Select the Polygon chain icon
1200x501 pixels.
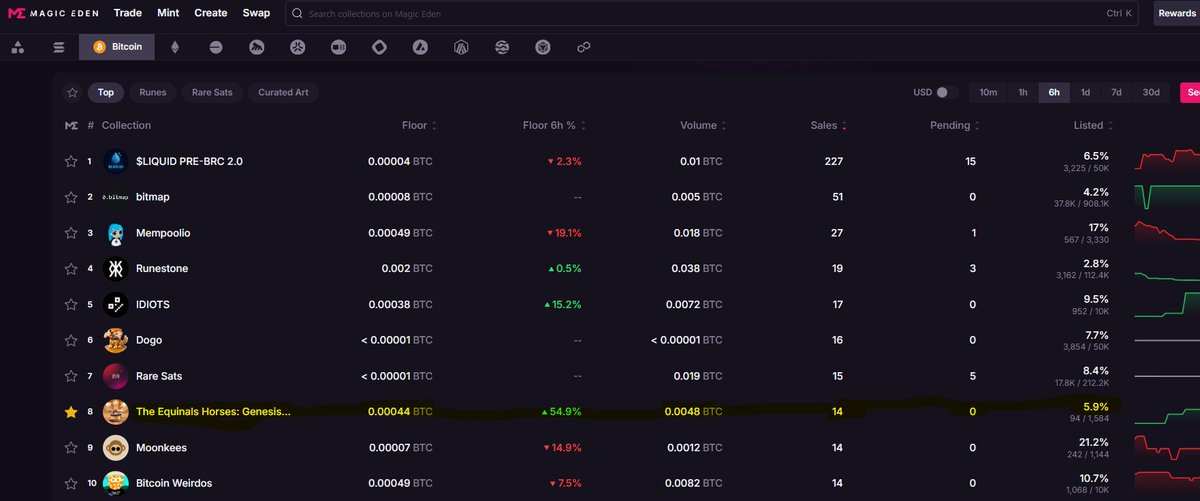(584, 47)
